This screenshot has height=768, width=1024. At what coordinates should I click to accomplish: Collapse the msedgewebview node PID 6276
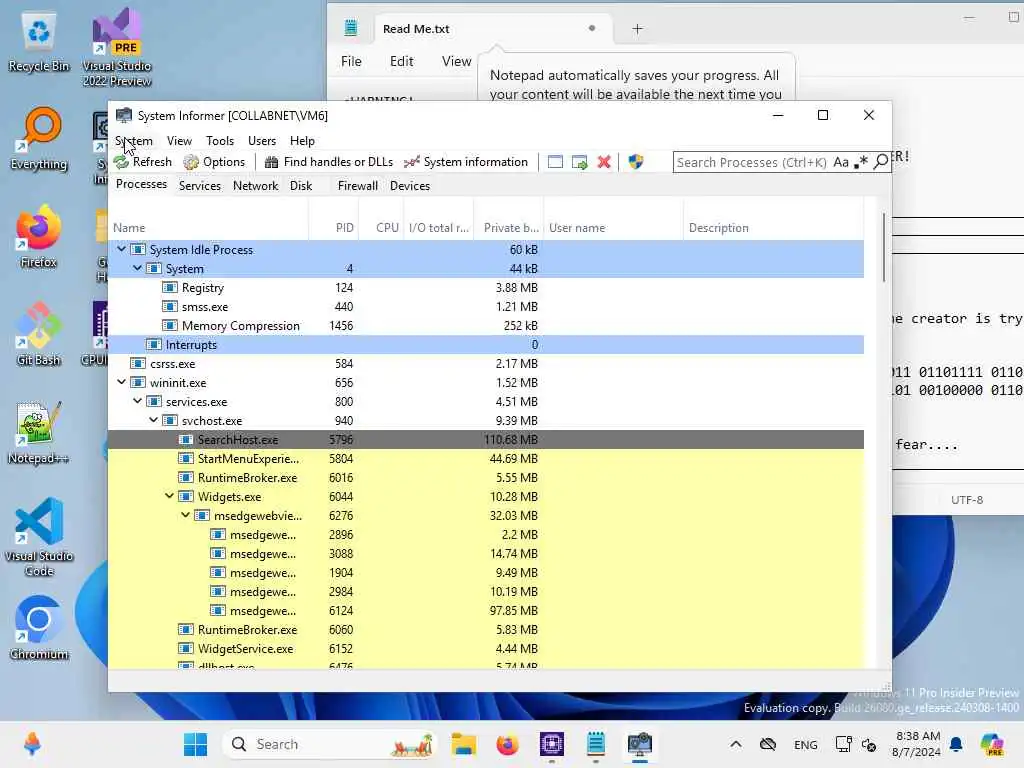coord(185,515)
